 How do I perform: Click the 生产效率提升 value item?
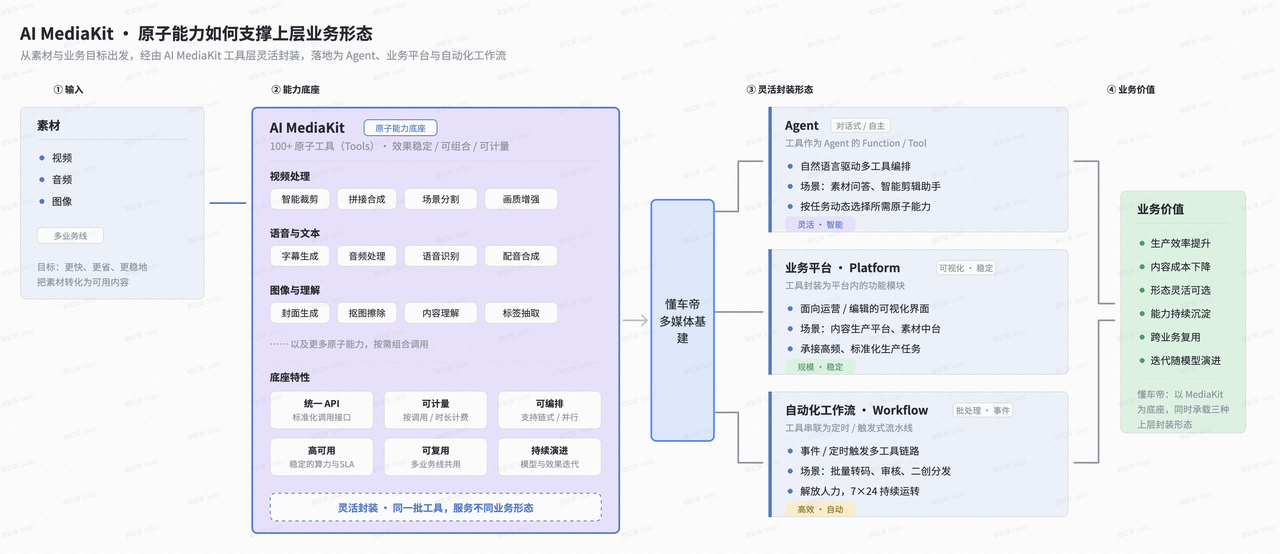pyautogui.click(x=1180, y=243)
